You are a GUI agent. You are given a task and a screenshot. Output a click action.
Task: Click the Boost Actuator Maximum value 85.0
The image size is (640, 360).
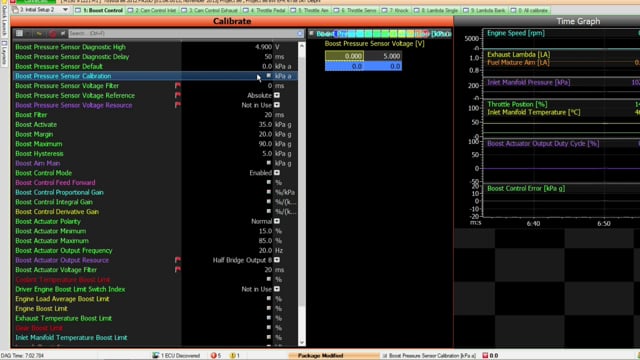pos(265,241)
